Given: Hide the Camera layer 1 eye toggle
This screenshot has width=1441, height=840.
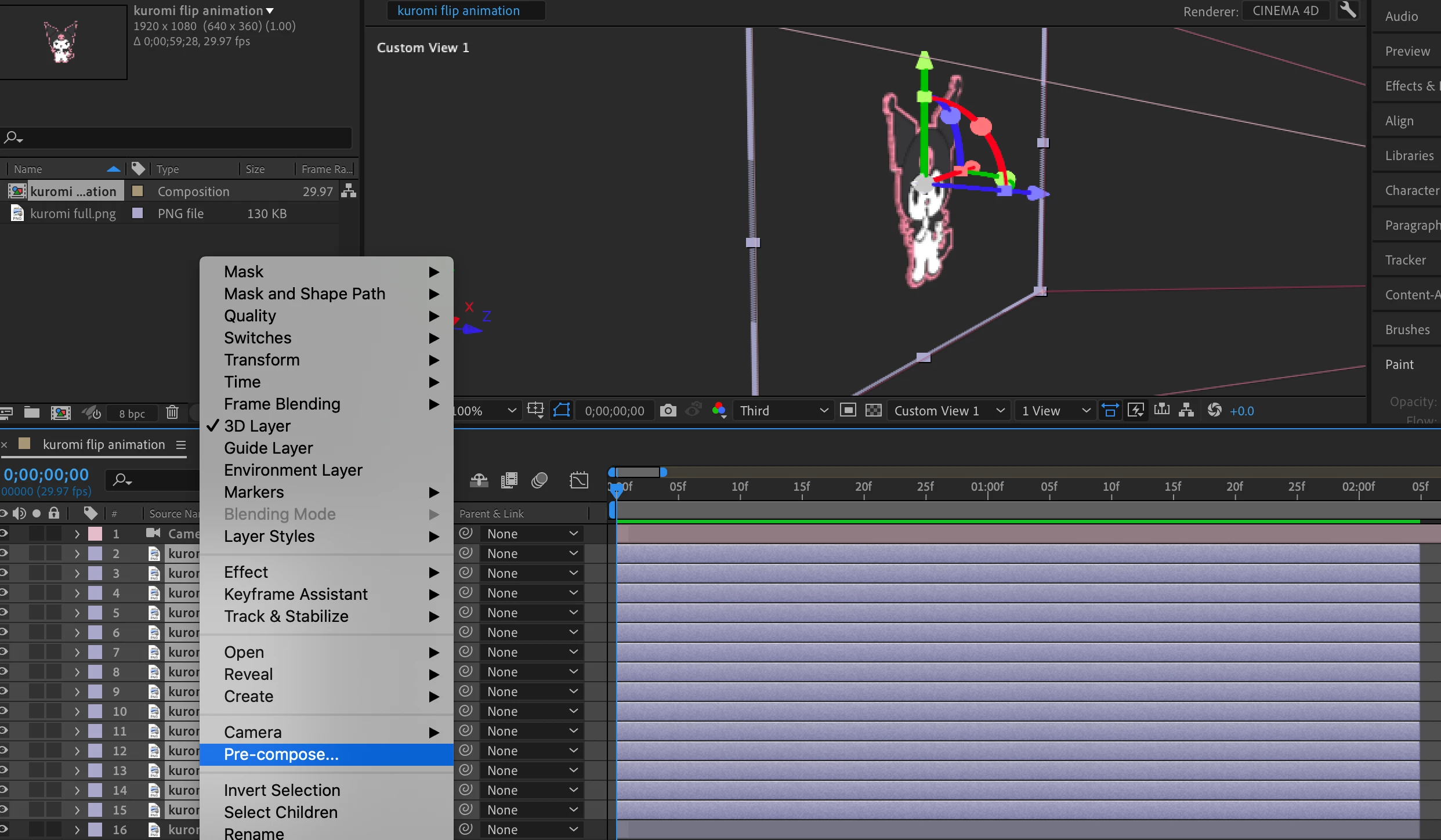Looking at the screenshot, I should [3, 534].
